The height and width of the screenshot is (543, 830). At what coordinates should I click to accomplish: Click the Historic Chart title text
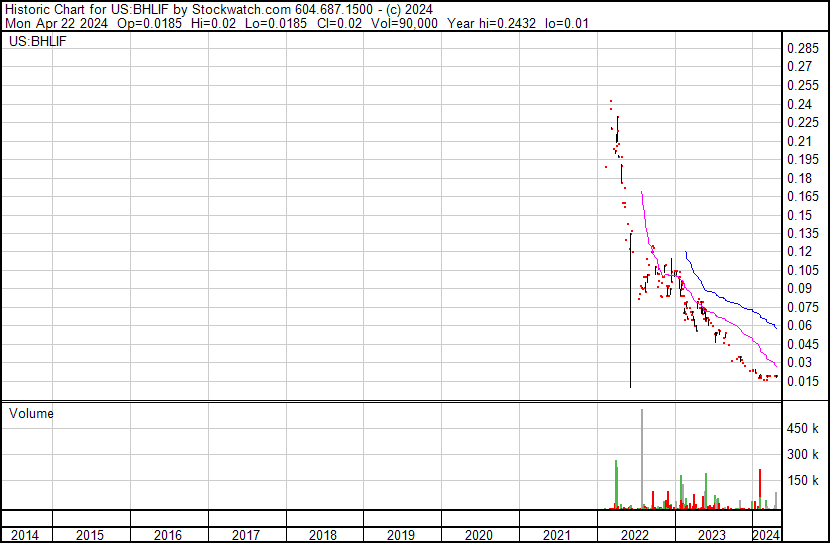click(x=218, y=10)
